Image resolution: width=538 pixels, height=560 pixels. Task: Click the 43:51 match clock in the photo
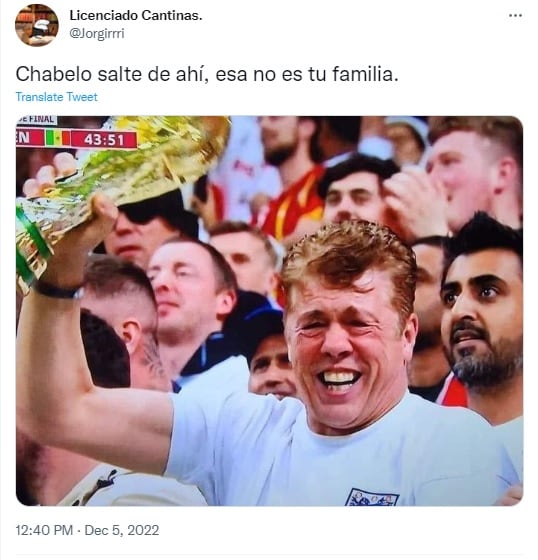pyautogui.click(x=104, y=140)
